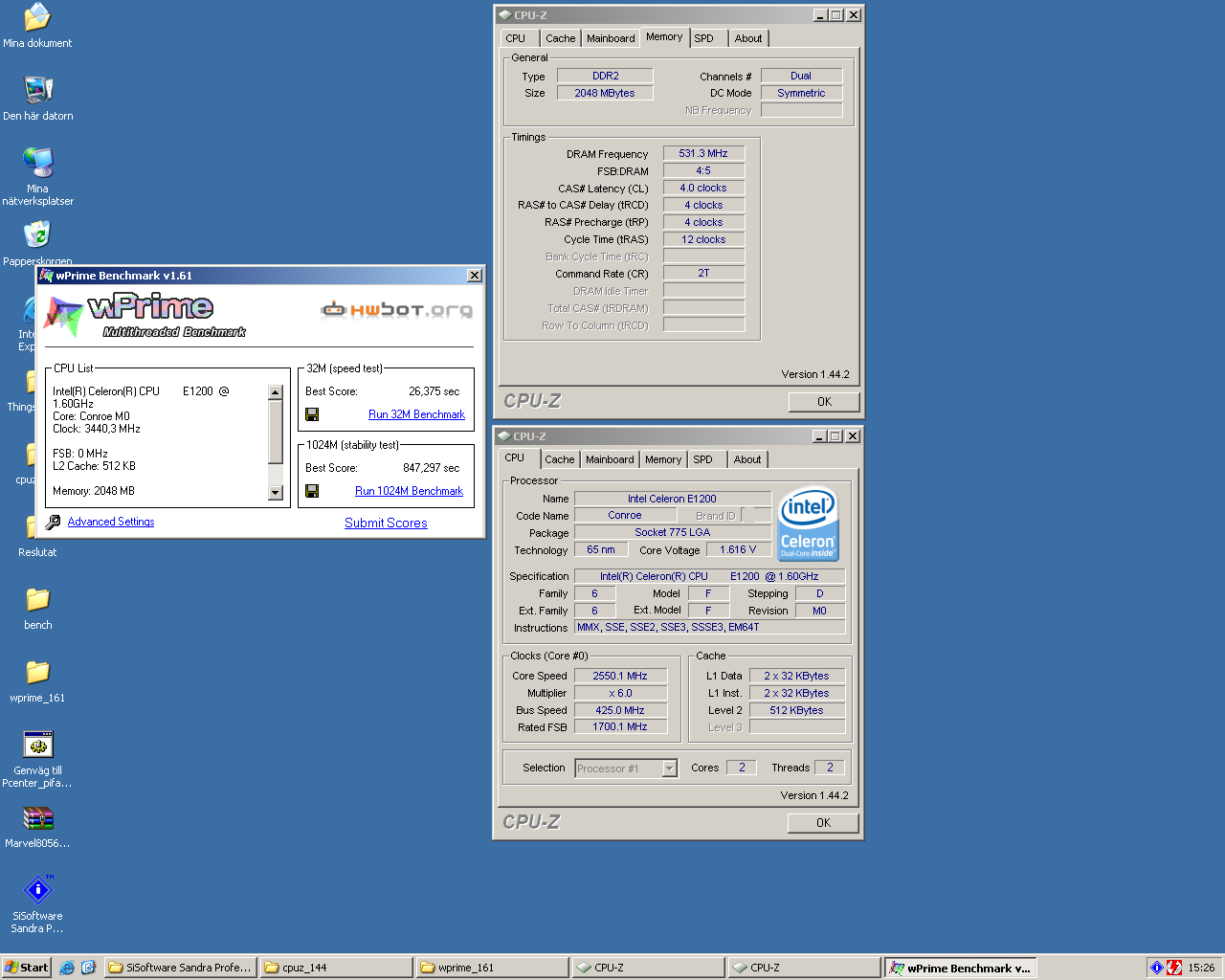Click the save icon for 32M score
This screenshot has width=1225, height=980.
(312, 414)
